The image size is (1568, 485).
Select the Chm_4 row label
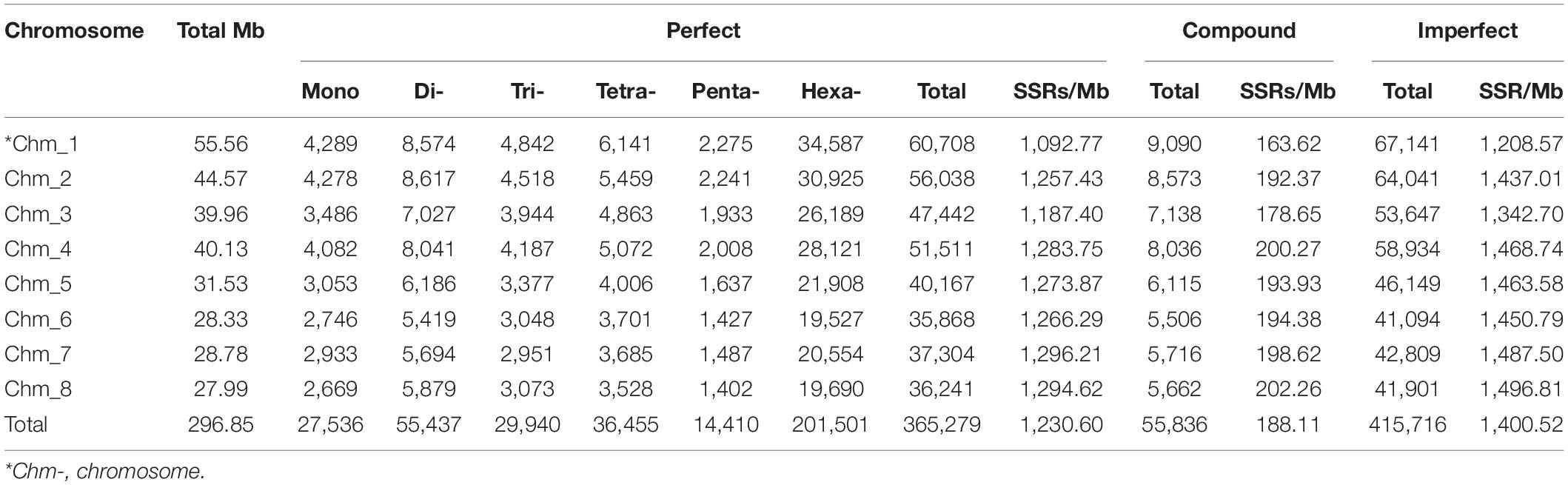click(x=38, y=249)
